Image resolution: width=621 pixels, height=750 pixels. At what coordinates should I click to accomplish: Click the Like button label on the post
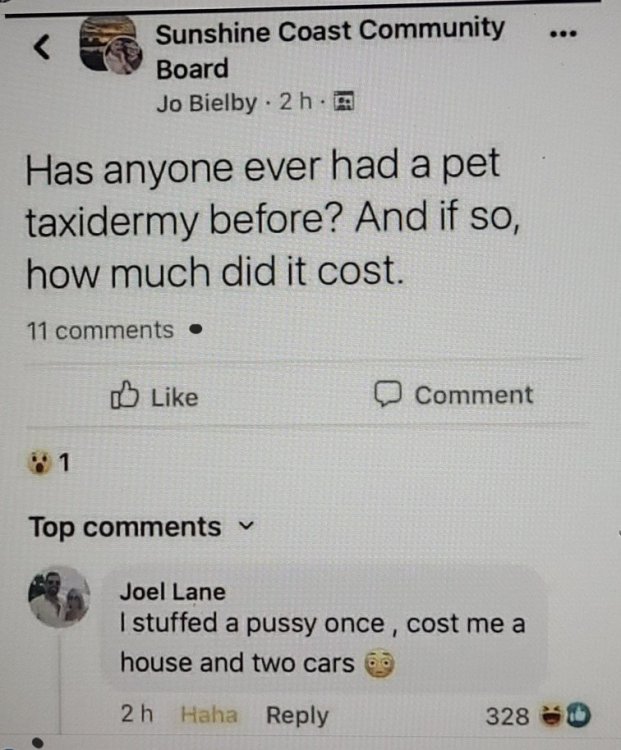coord(175,397)
